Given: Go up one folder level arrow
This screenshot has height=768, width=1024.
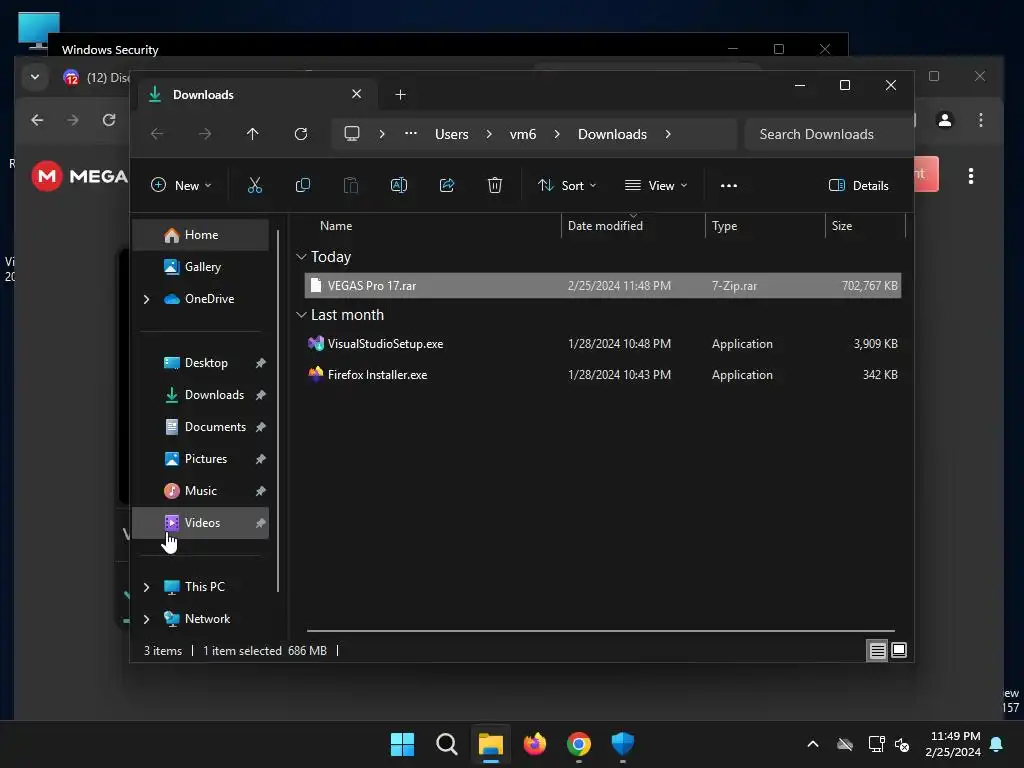Looking at the screenshot, I should click(x=253, y=134).
